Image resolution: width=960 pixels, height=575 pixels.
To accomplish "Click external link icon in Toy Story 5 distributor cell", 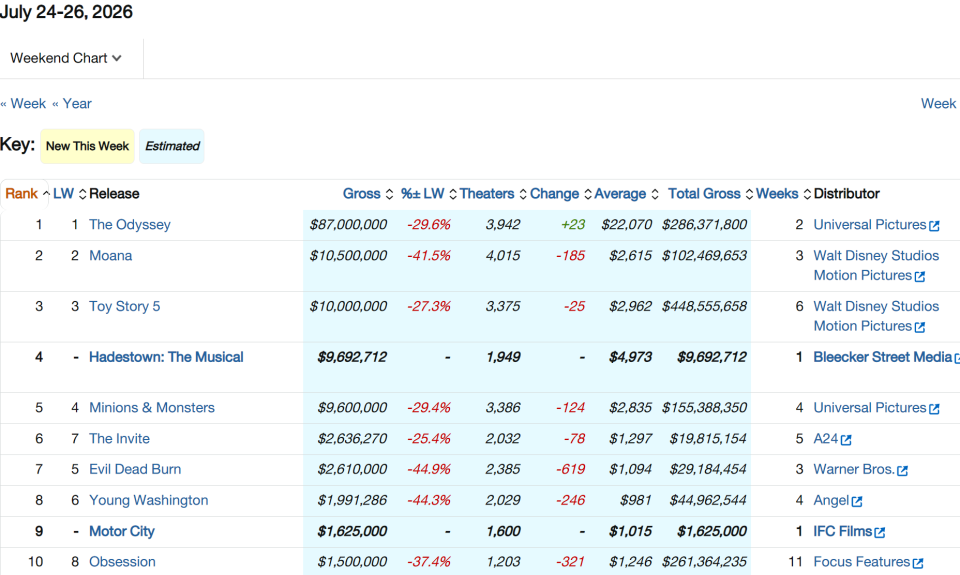I will tap(919, 328).
